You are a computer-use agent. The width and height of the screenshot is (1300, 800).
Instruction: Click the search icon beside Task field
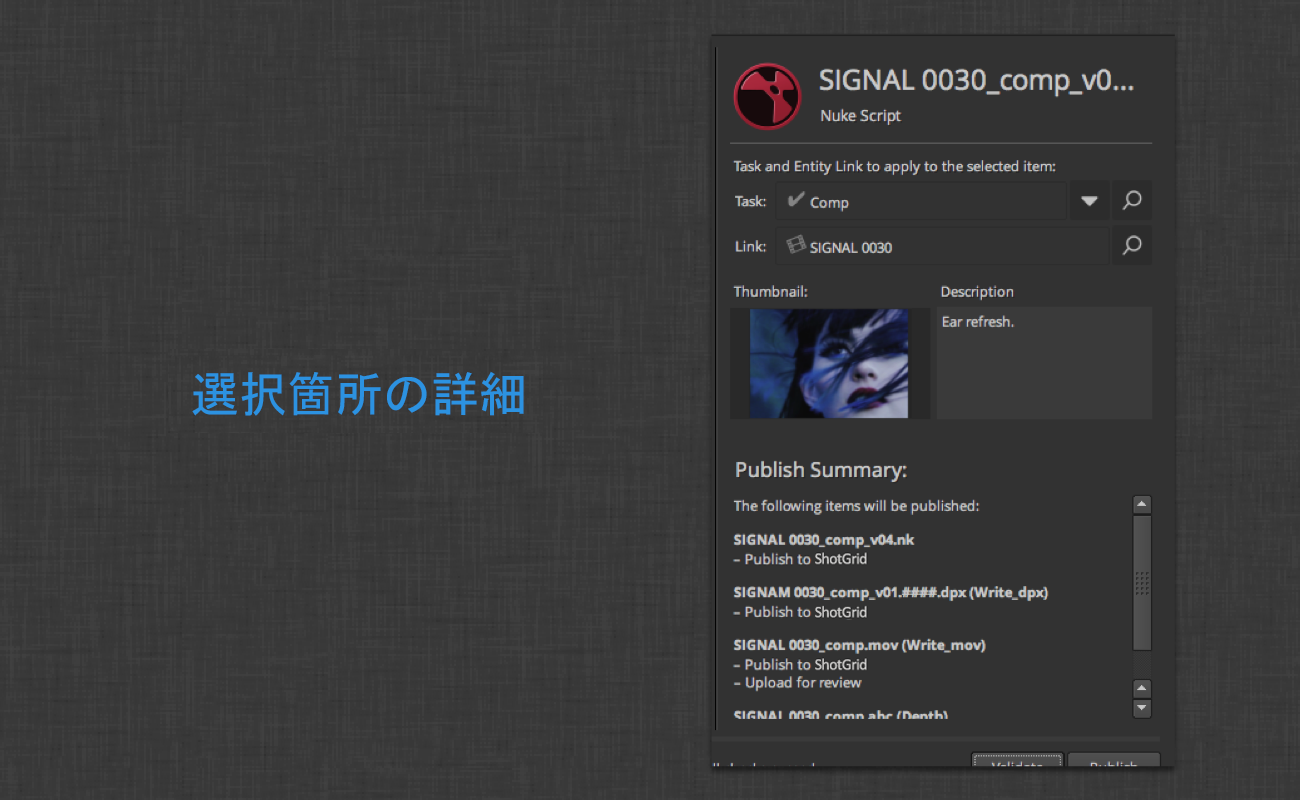pyautogui.click(x=1132, y=201)
